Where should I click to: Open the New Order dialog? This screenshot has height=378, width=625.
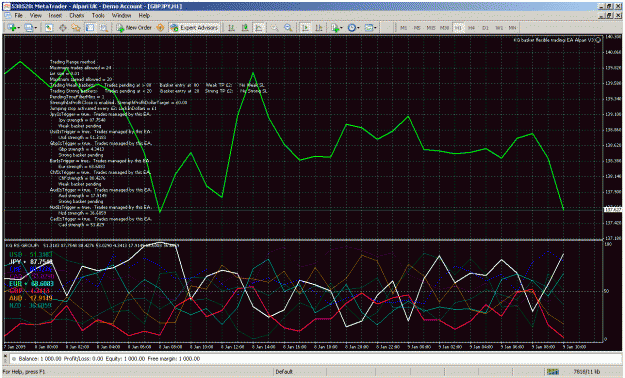[x=134, y=28]
